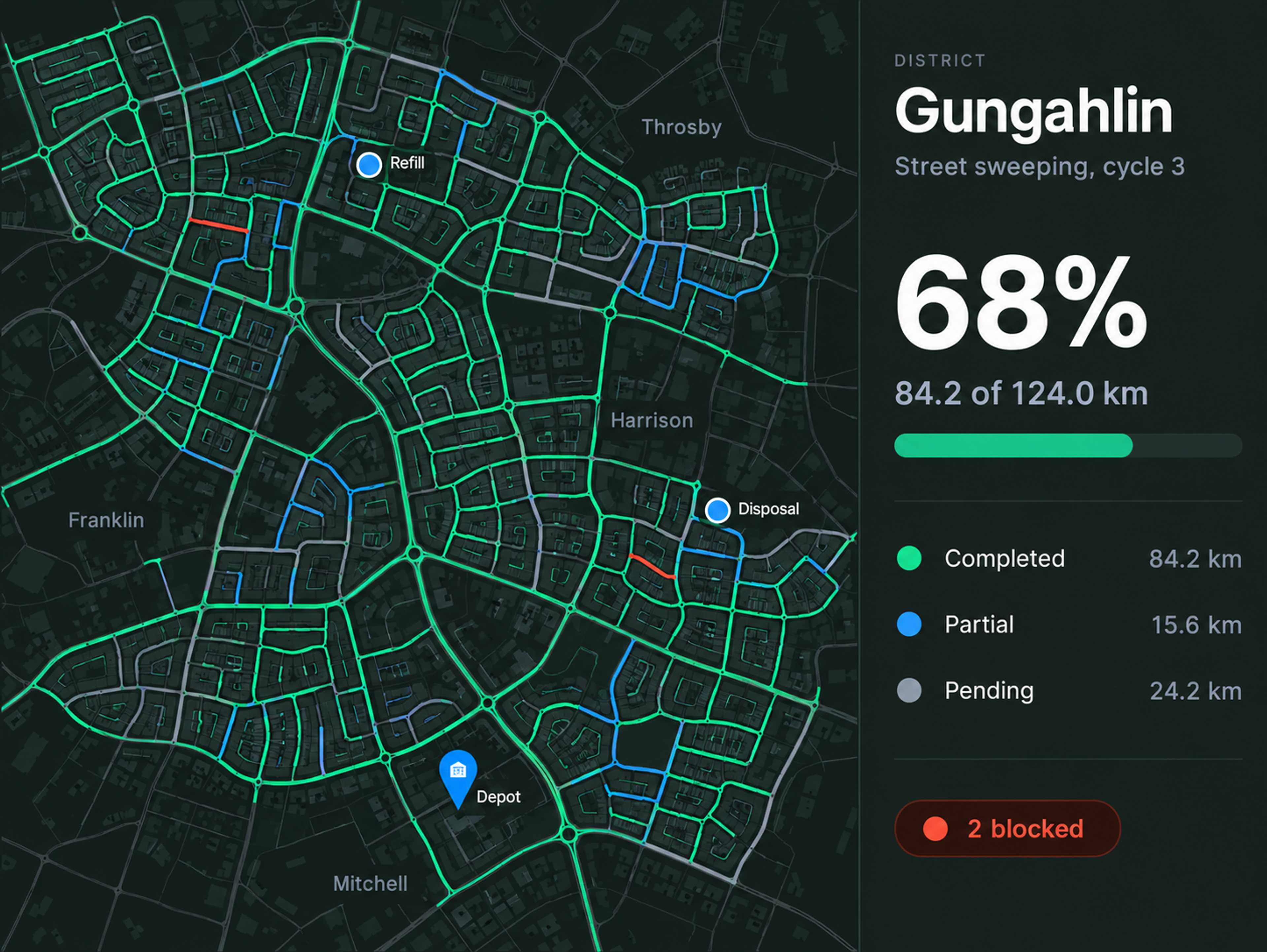Select the red blocked street near Refill
1267x952 pixels.
point(218,225)
